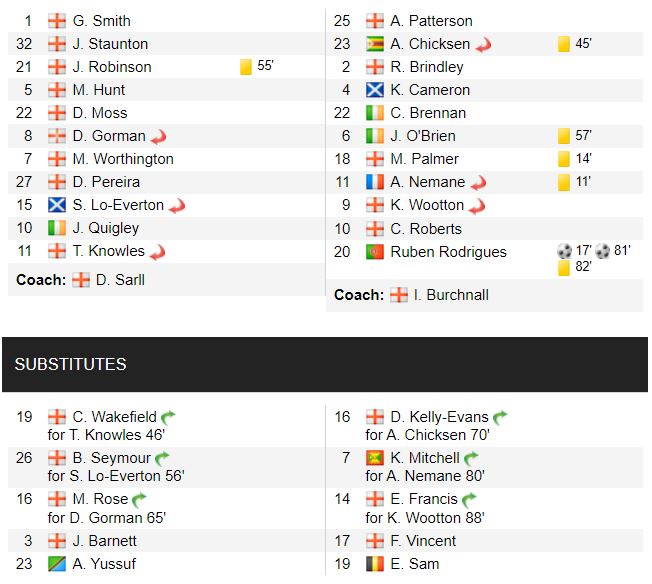Click the yellow card icon beside M. Palmer
This screenshot has height=584, width=652.
point(564,159)
